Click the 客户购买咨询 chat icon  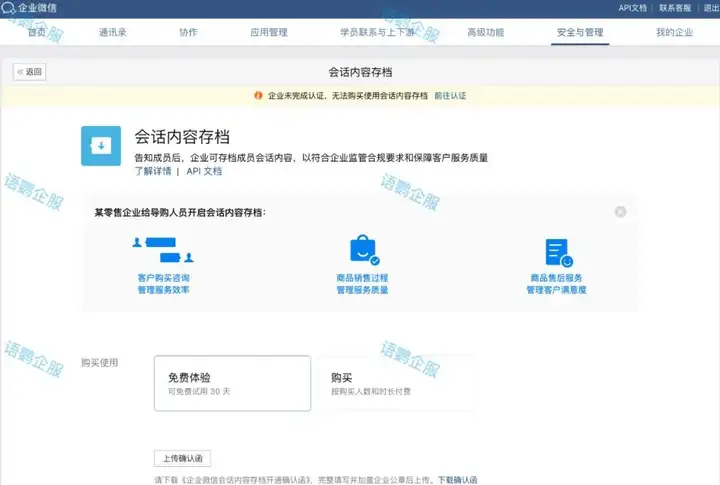point(162,246)
